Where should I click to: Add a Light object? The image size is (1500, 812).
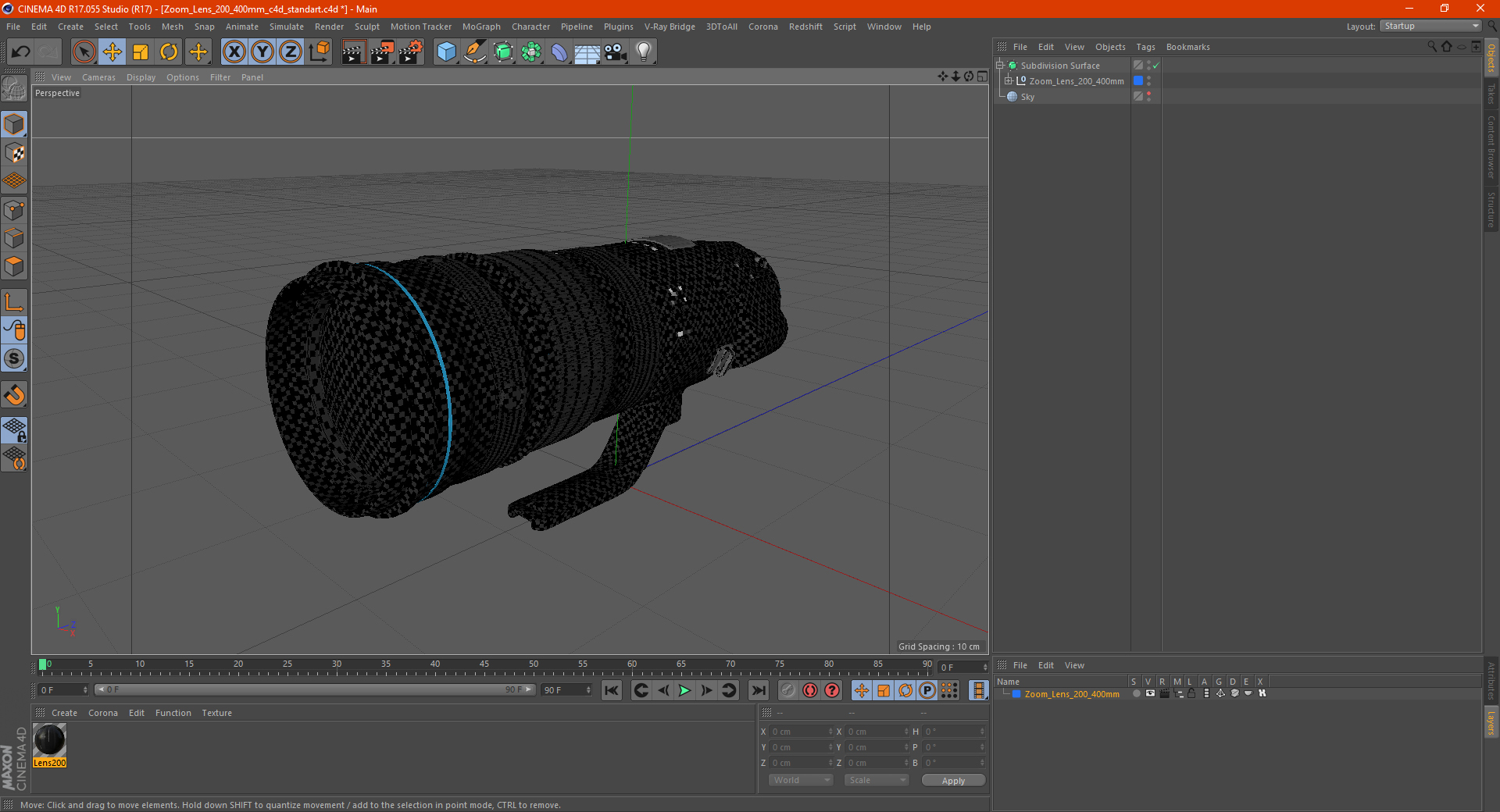point(644,52)
